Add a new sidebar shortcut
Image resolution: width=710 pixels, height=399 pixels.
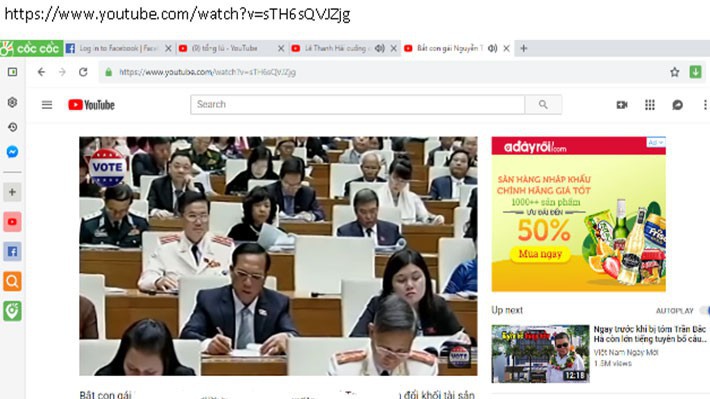tap(12, 192)
